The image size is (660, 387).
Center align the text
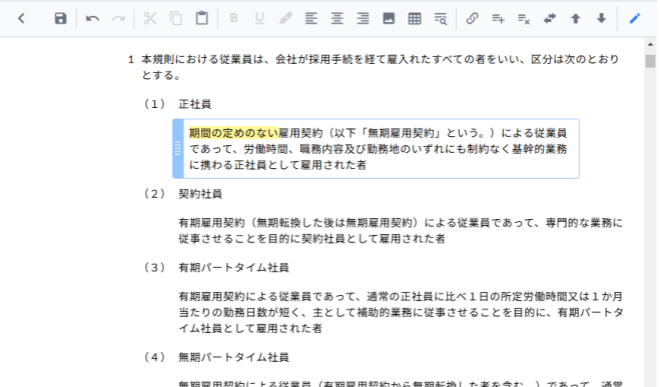pos(337,19)
